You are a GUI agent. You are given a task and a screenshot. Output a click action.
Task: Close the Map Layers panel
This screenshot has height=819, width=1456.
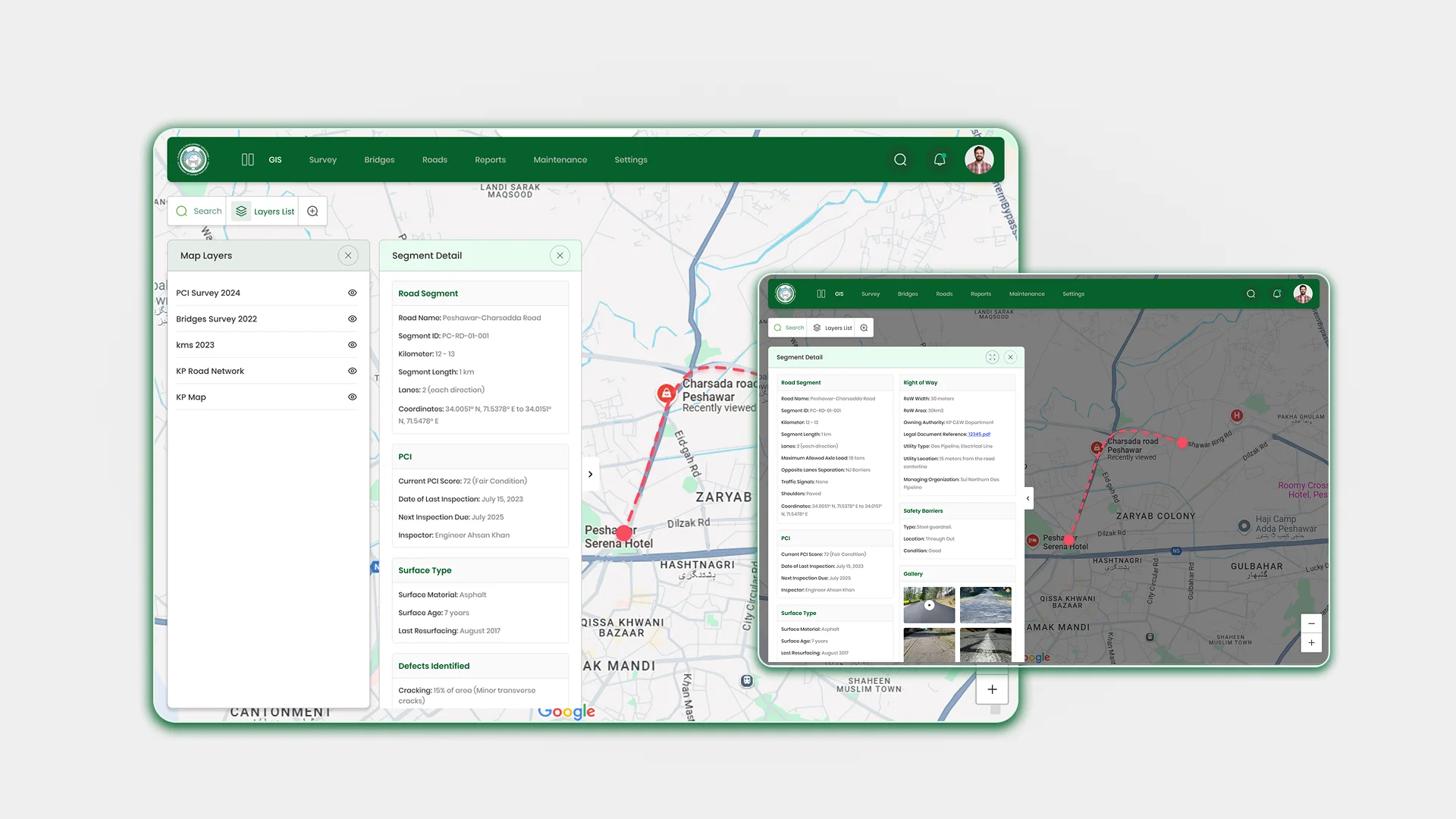[x=348, y=256]
